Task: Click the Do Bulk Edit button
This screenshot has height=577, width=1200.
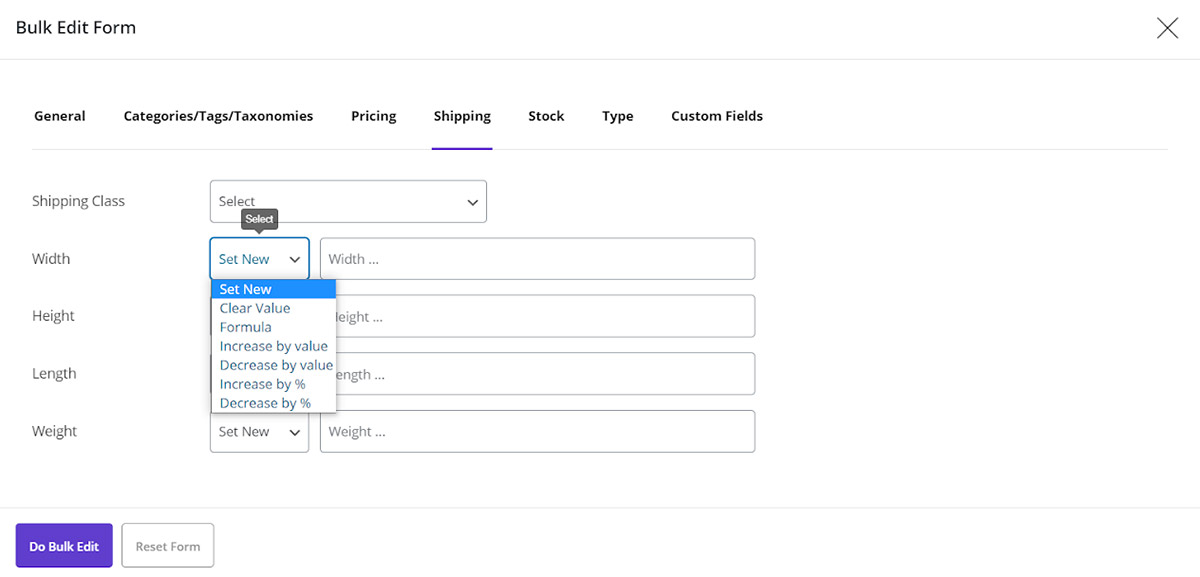Action: tap(63, 545)
